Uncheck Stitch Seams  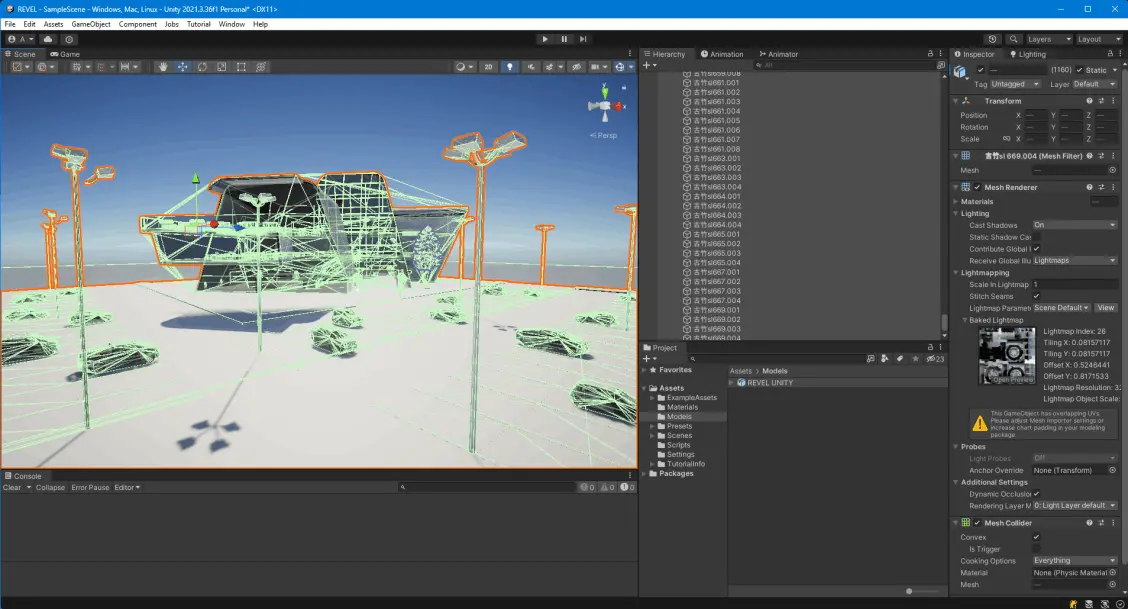click(x=1037, y=296)
